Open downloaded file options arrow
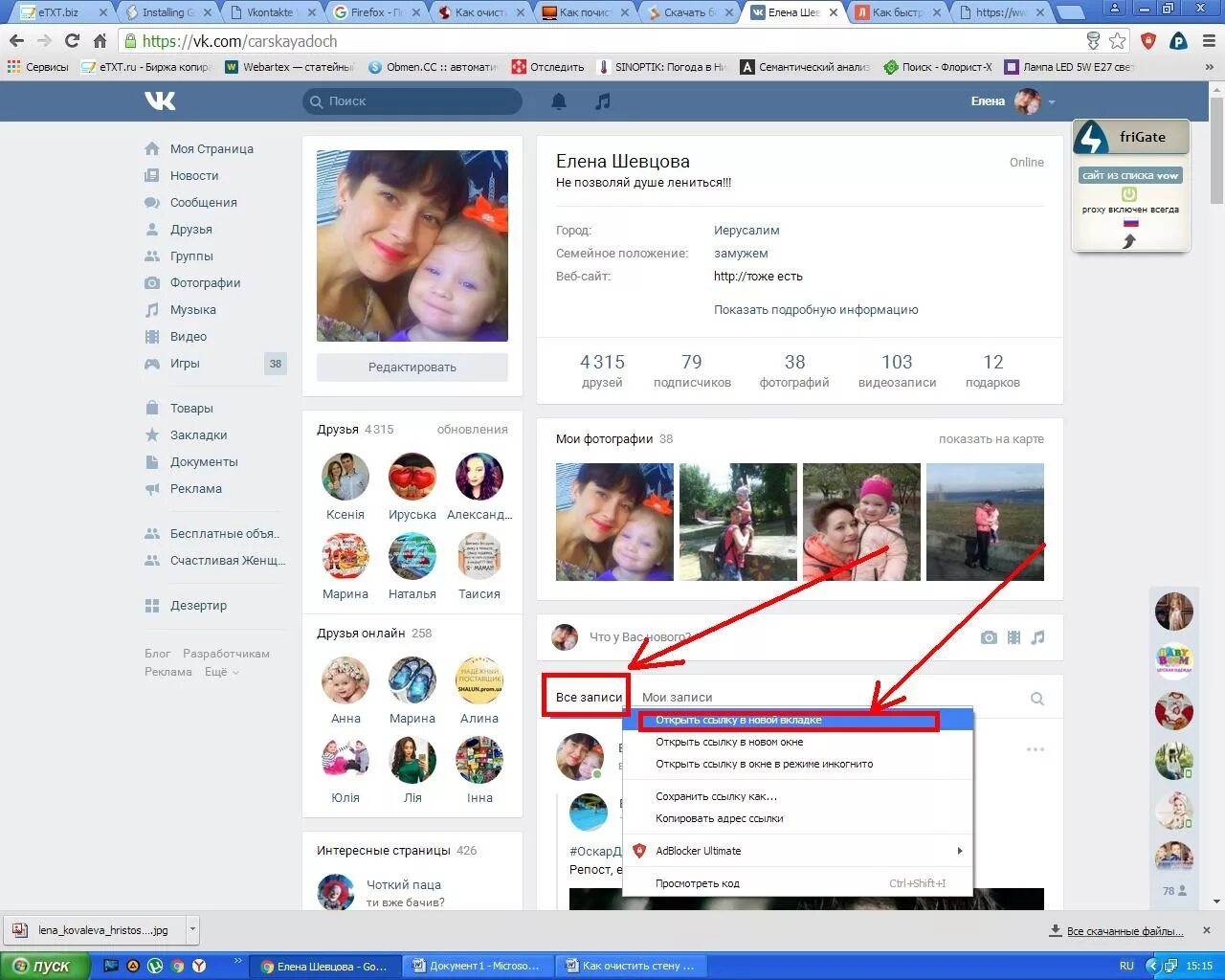The image size is (1225, 980). click(192, 929)
